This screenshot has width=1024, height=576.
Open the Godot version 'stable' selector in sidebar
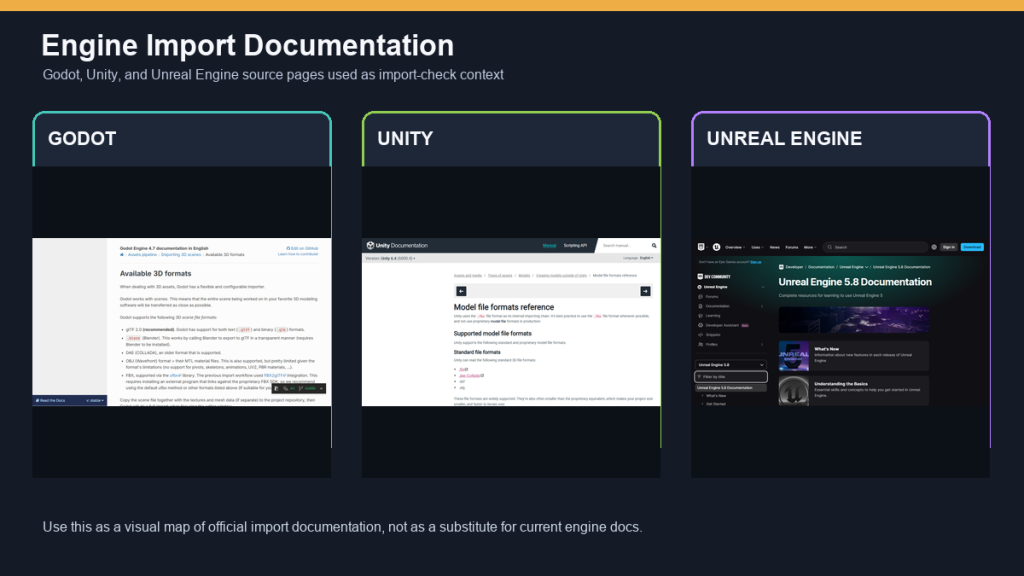click(95, 400)
